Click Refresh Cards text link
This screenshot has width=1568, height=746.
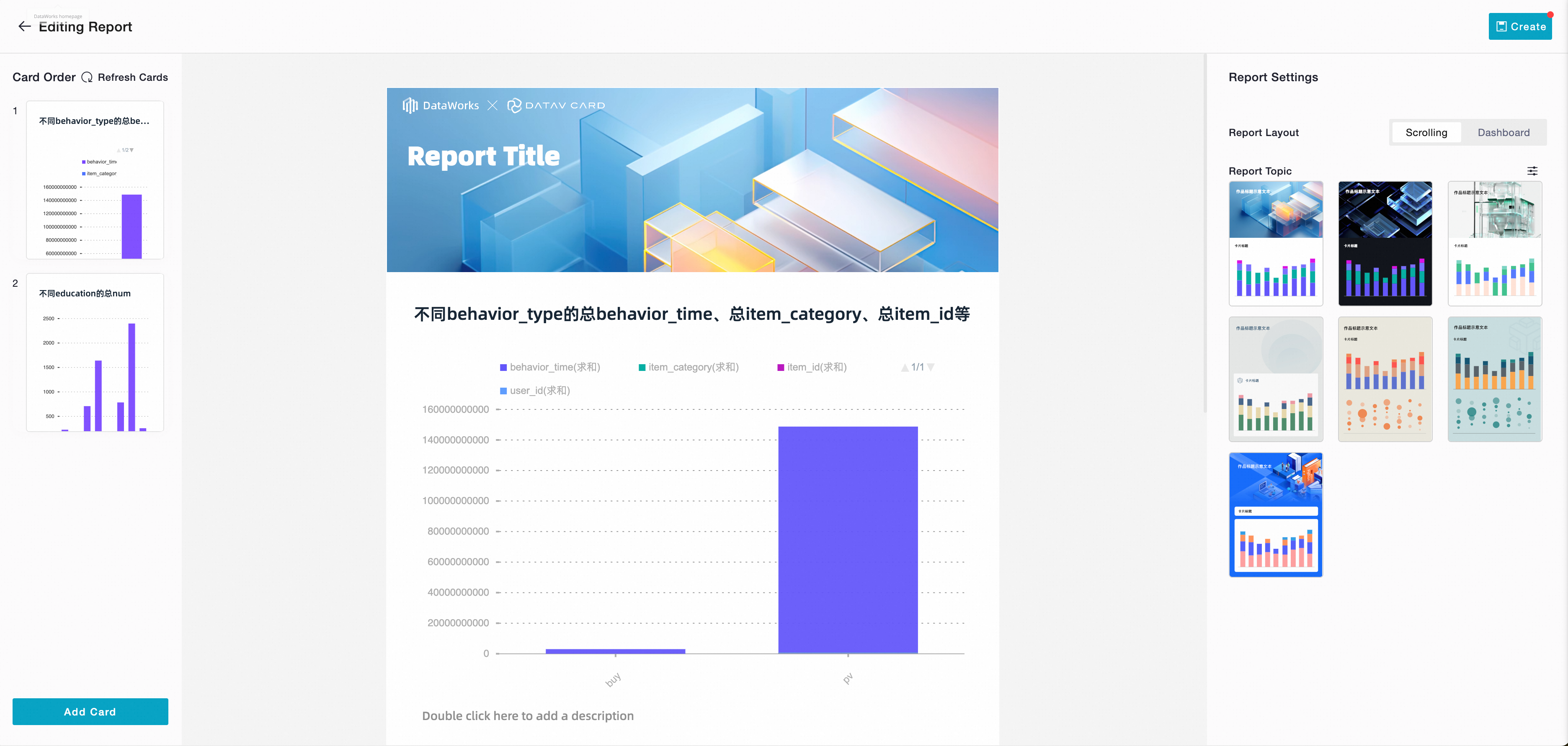133,77
